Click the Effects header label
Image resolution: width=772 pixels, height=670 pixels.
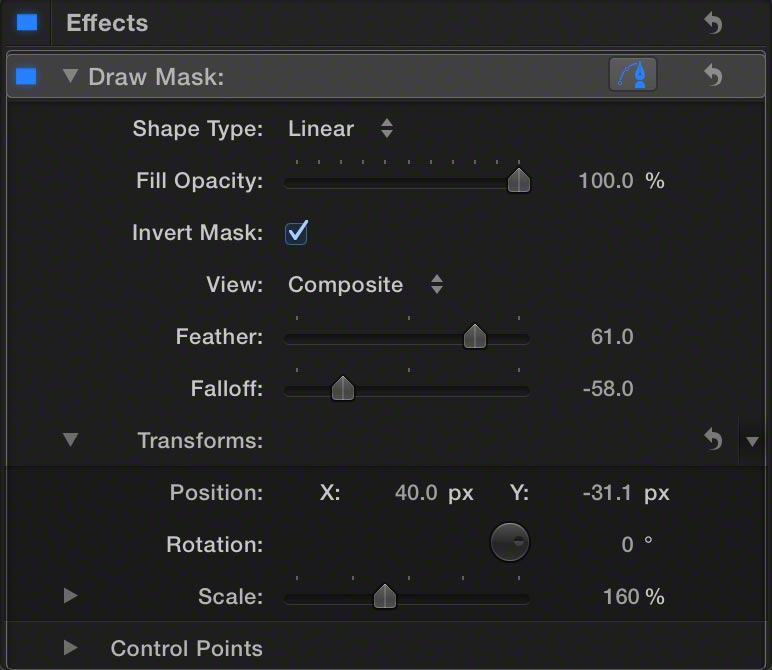(x=107, y=23)
